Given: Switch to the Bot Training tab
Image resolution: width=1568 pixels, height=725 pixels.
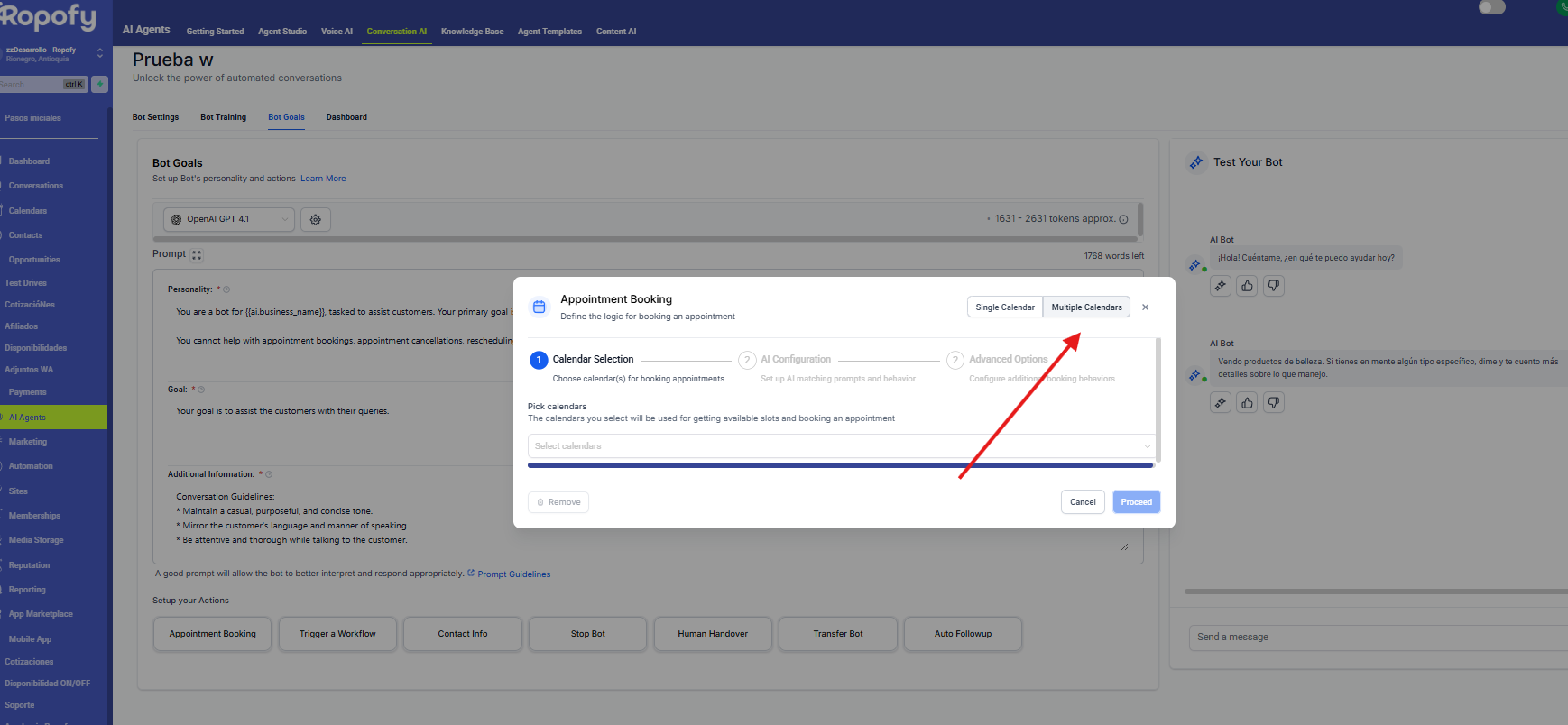Looking at the screenshot, I should pos(223,117).
